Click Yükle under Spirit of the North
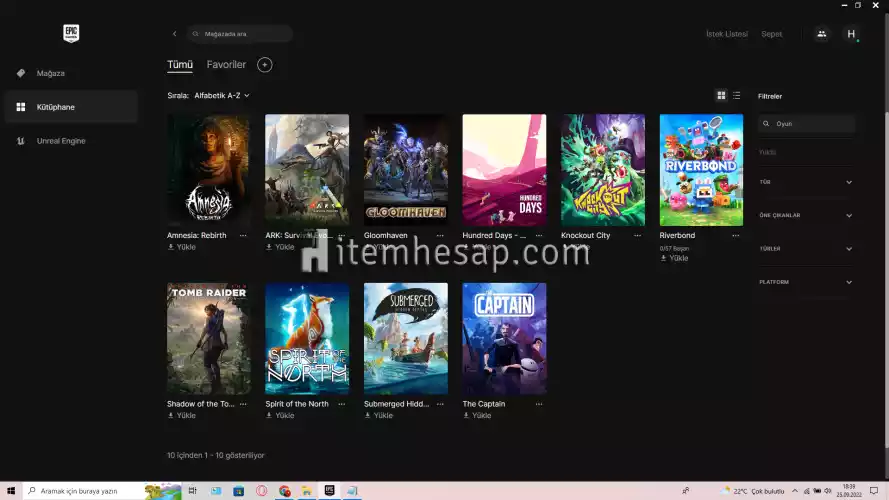 tap(280, 416)
